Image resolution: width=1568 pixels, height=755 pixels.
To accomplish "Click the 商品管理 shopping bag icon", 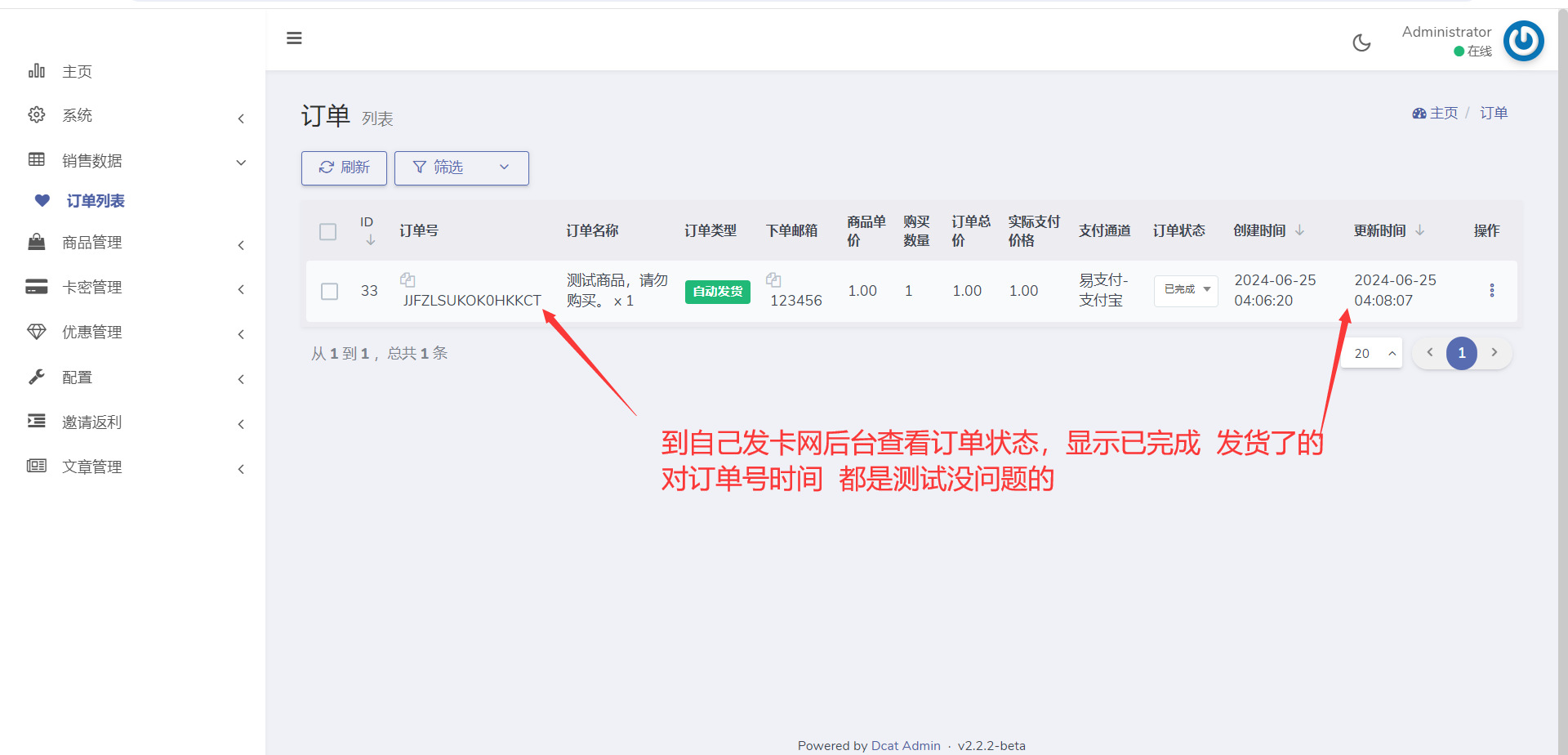I will (x=37, y=242).
